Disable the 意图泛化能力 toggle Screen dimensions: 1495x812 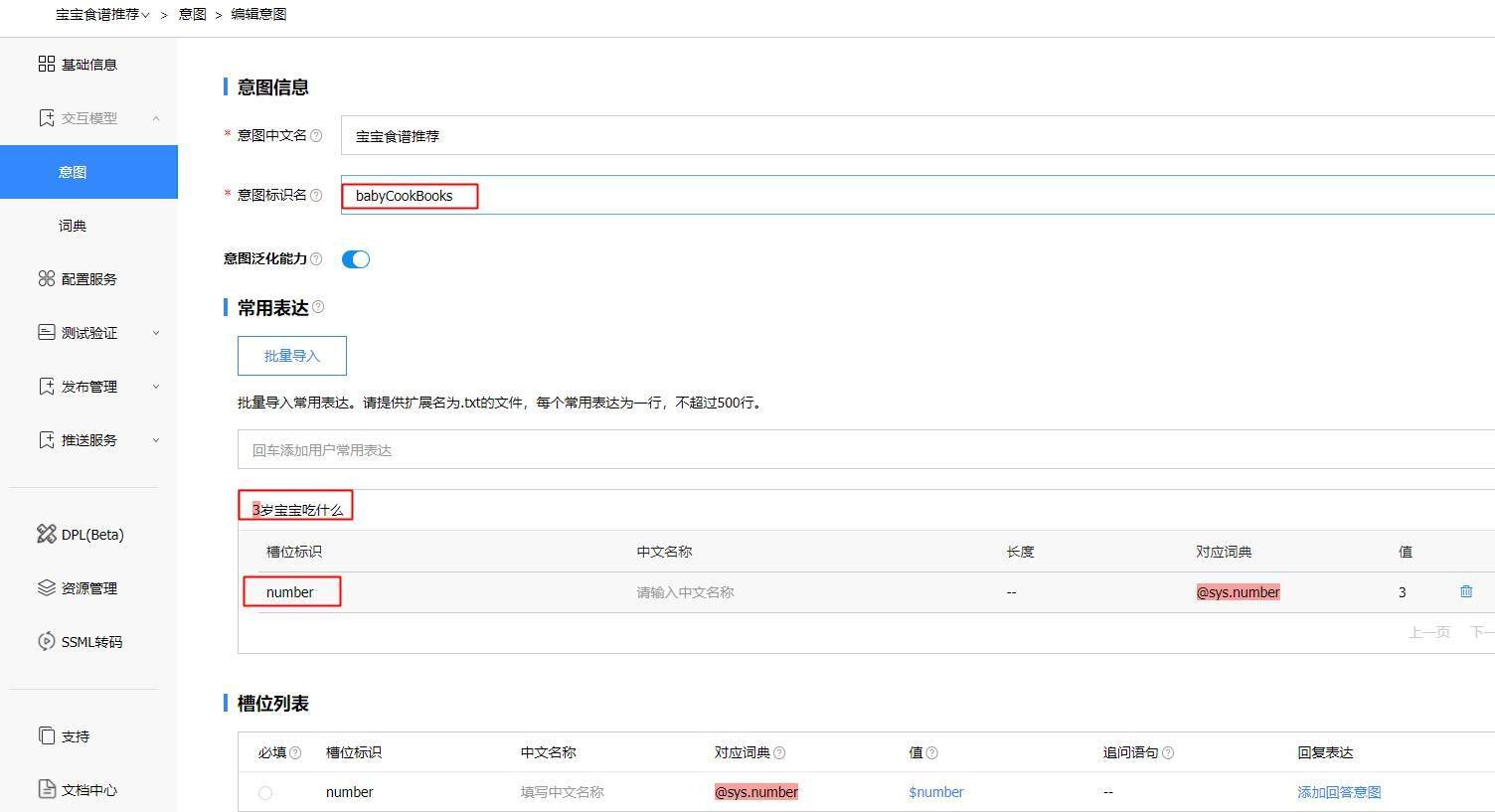tap(355, 258)
